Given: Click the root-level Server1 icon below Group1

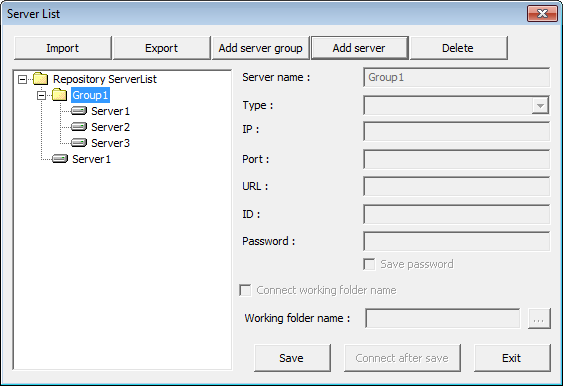Looking at the screenshot, I should coord(60,159).
